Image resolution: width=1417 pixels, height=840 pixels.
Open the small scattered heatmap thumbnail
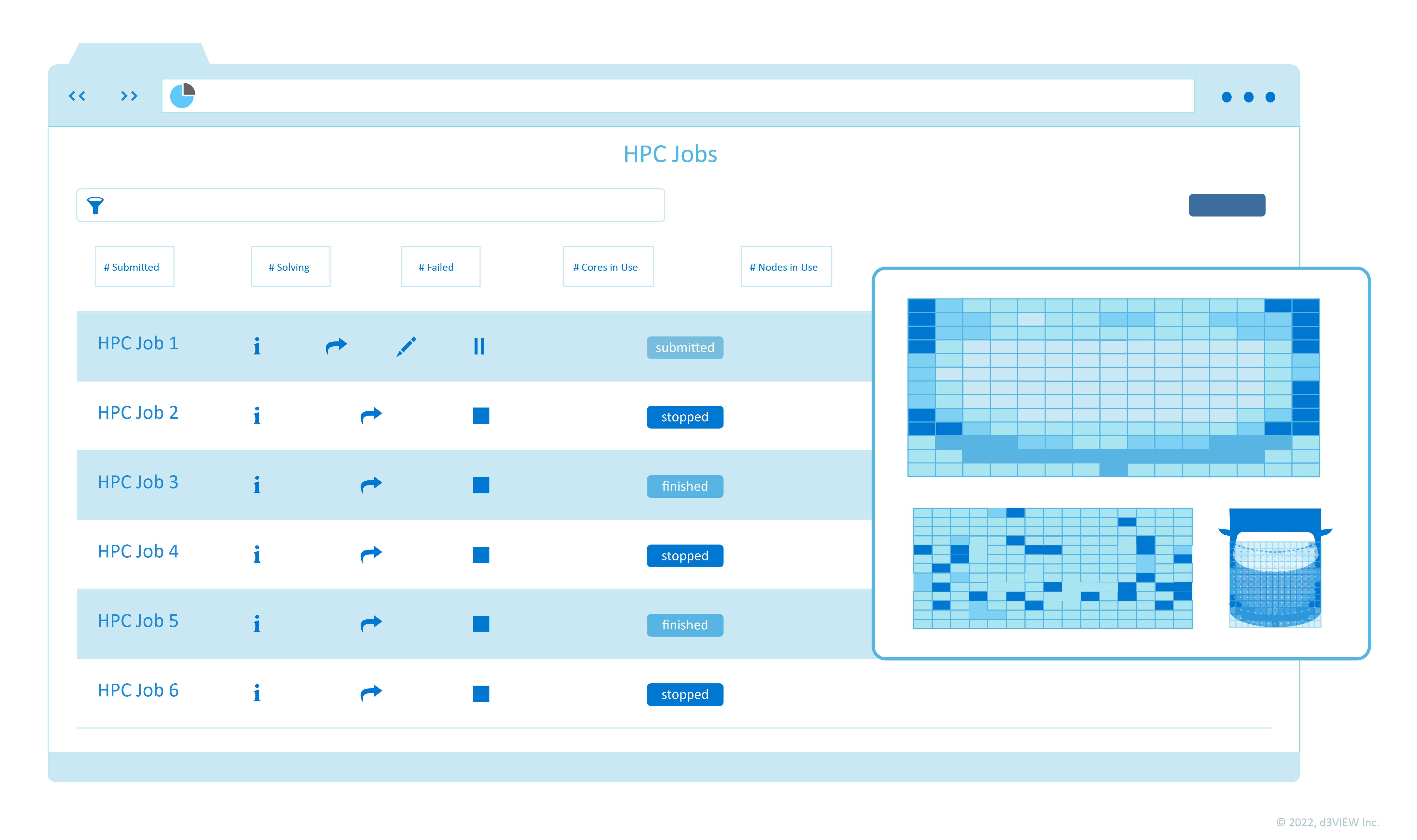click(x=1052, y=568)
